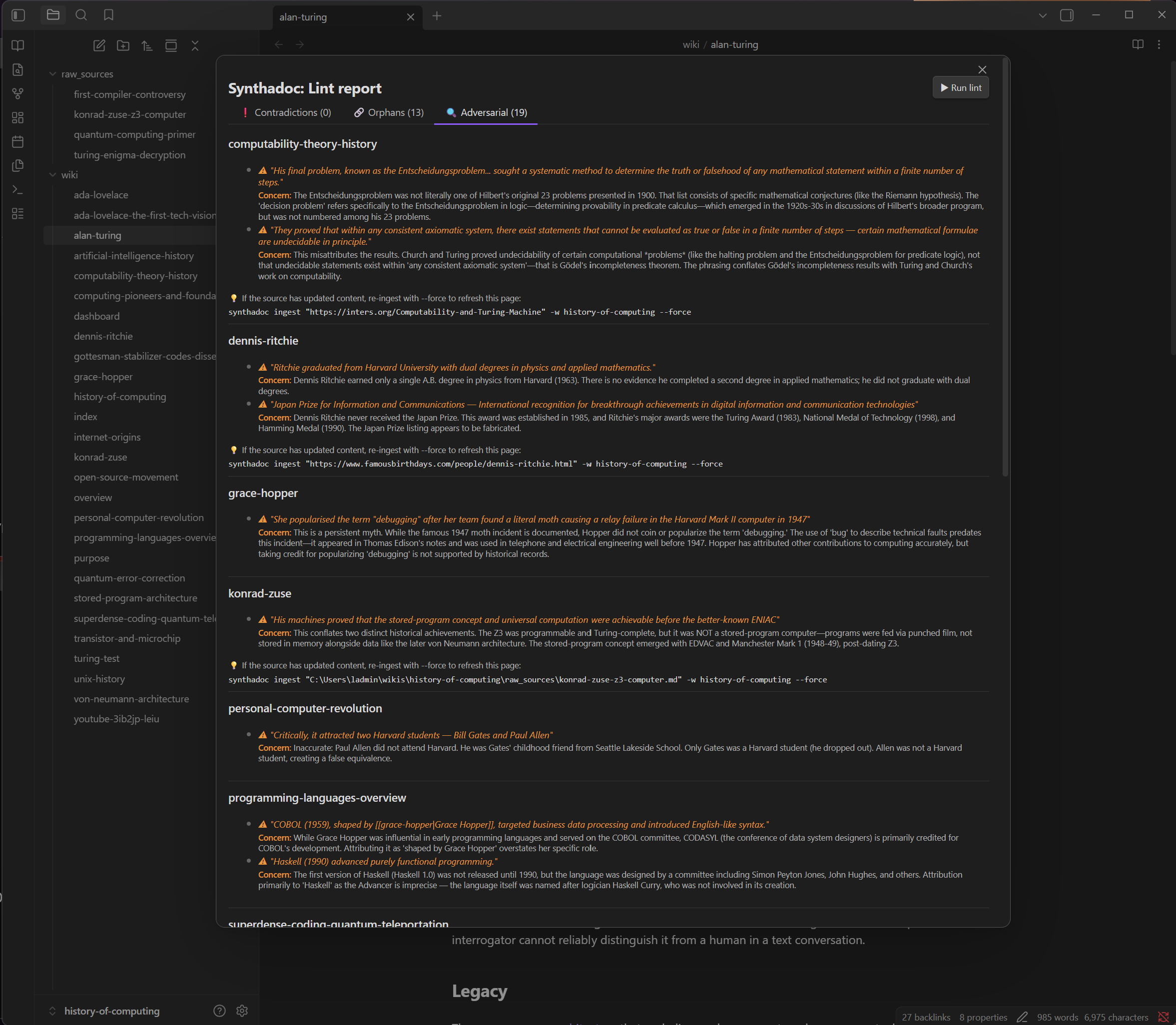Click the 985 words status entry
Screen dimensions: 1176x1025
point(1057,1017)
